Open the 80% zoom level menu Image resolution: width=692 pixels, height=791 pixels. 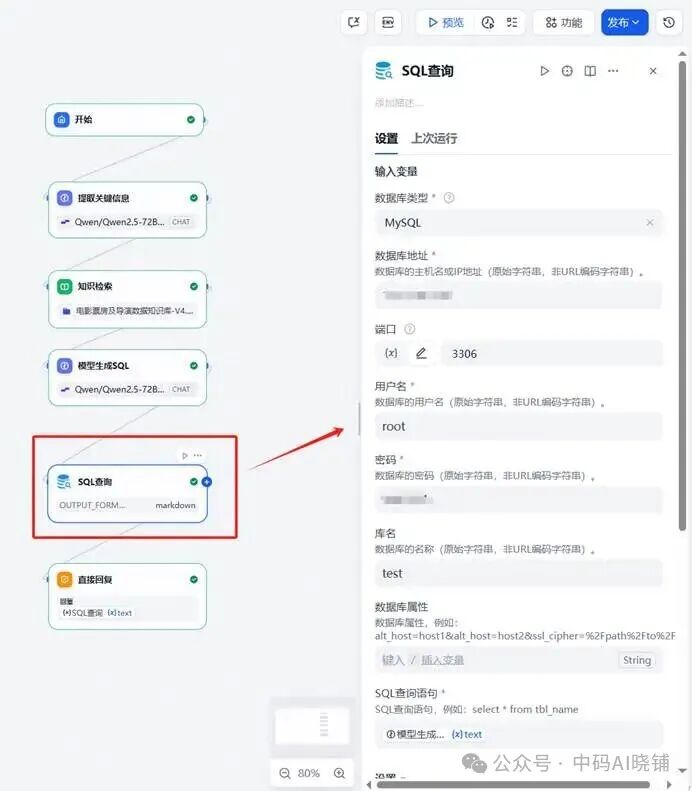point(309,773)
